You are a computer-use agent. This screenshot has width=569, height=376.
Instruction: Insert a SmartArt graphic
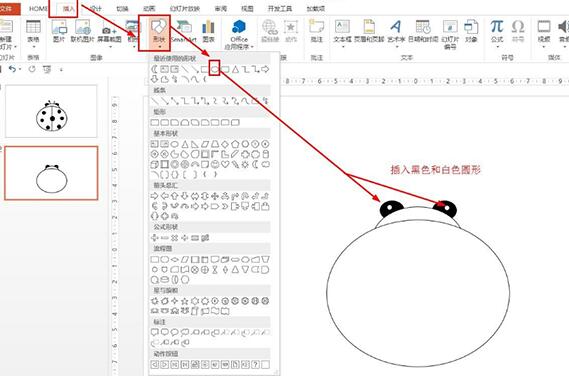184,31
